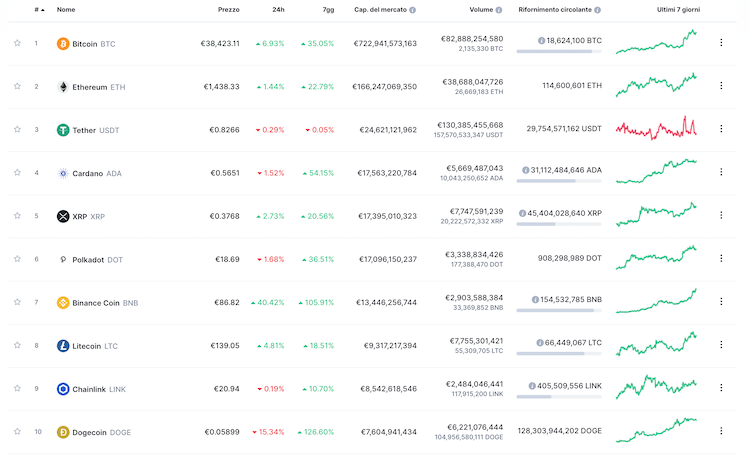Open Dogecoin 7-day sparkline chart
Viewport: 750px width, 460px height.
click(656, 430)
